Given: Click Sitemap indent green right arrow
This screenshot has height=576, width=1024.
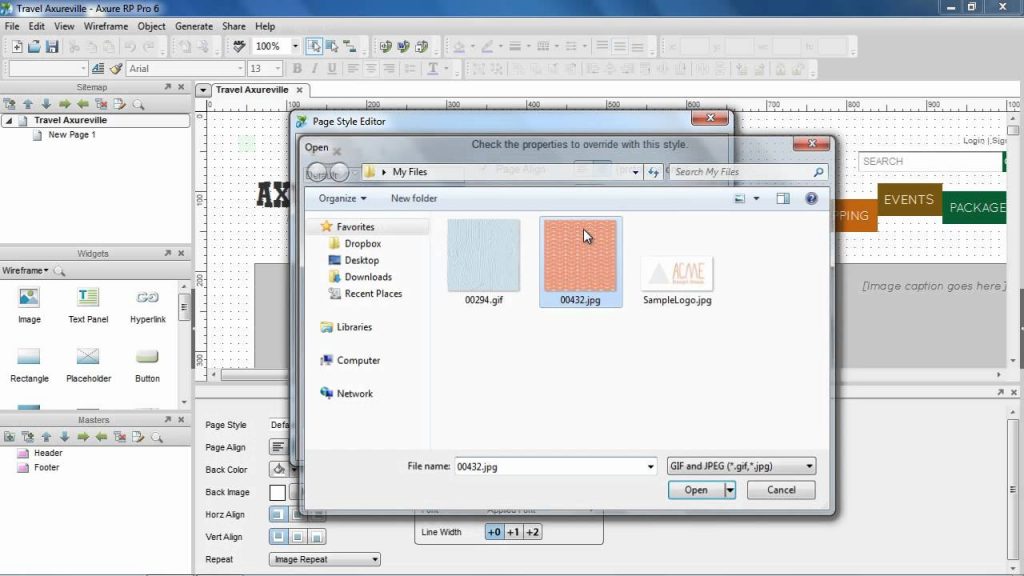Looking at the screenshot, I should click(x=64, y=104).
